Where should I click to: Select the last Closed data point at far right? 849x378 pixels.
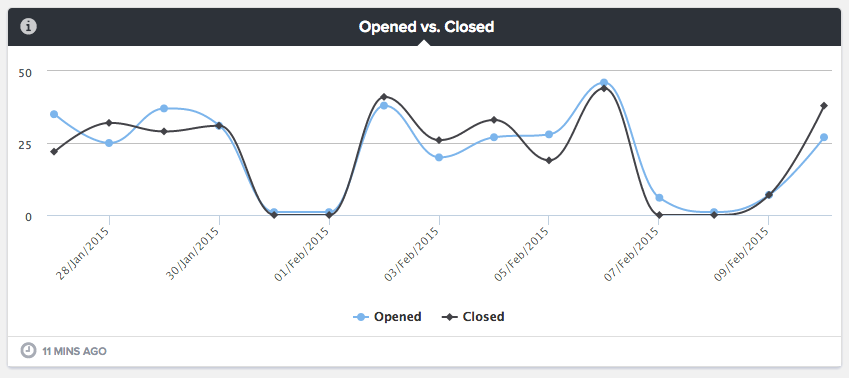point(824,105)
